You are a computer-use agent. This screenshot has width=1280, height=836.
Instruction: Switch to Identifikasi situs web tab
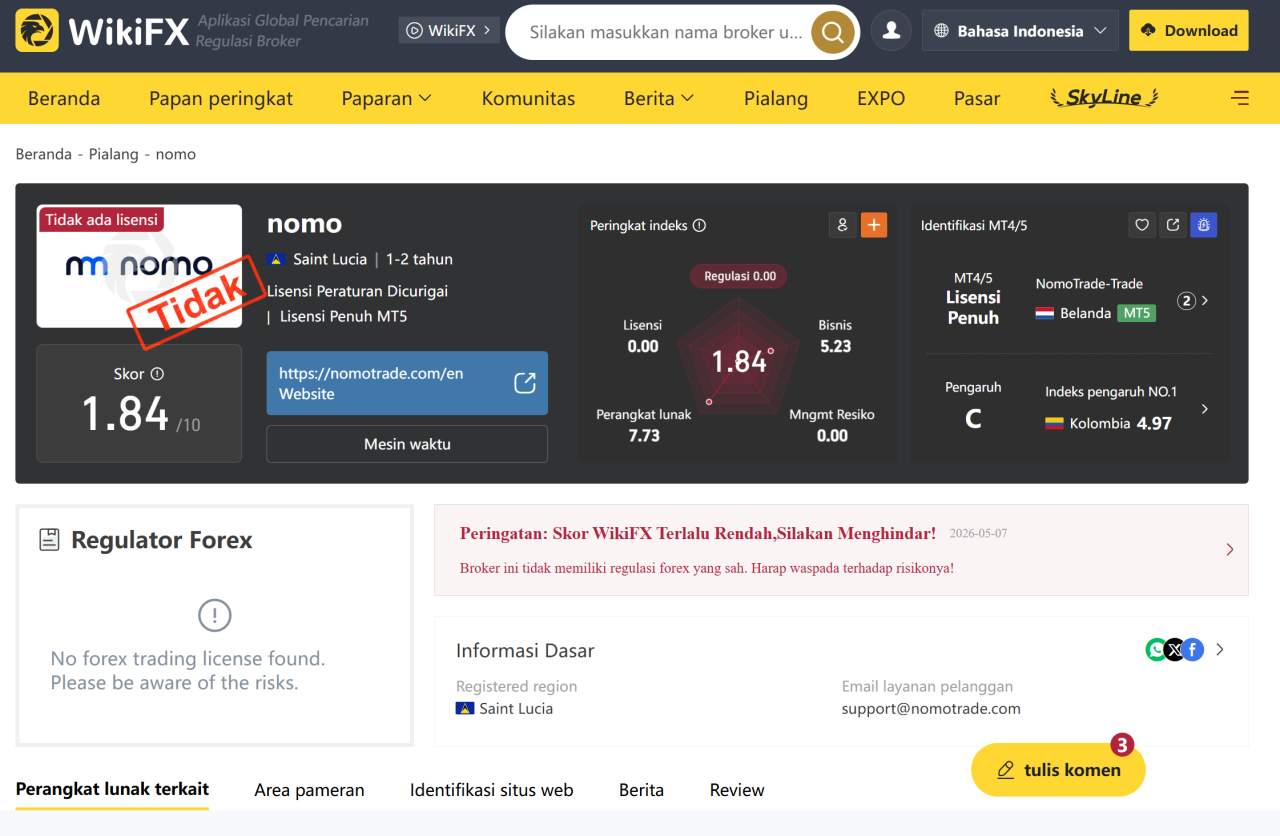coord(492,790)
